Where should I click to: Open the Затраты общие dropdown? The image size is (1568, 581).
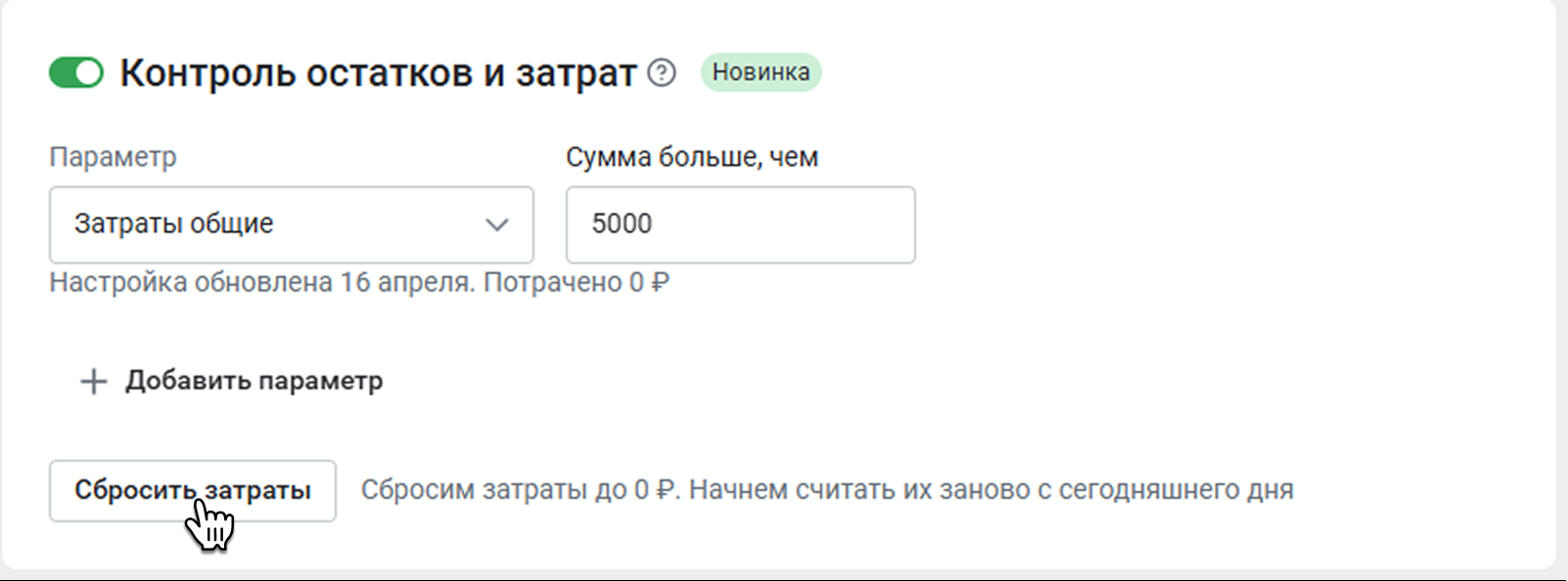pos(291,225)
